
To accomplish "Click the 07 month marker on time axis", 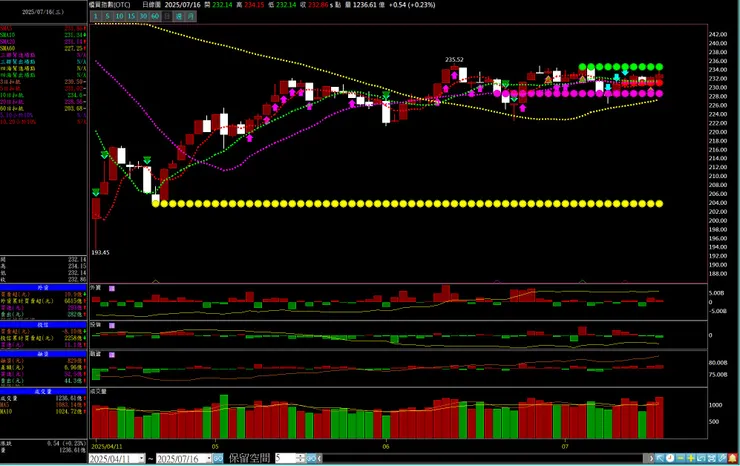I will coord(565,446).
